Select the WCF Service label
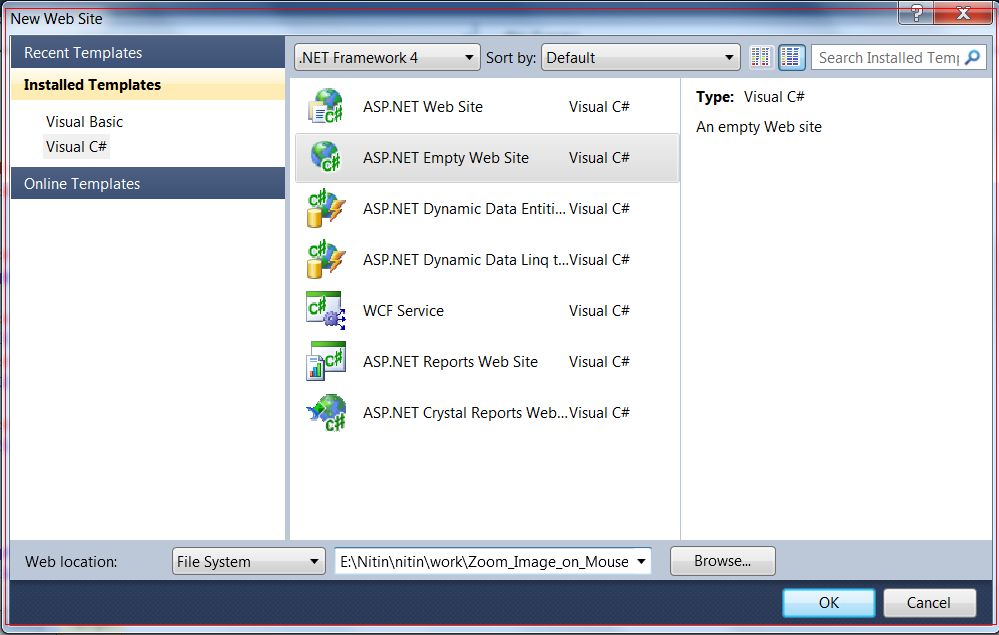Screen dimensions: 999x635 coord(403,310)
